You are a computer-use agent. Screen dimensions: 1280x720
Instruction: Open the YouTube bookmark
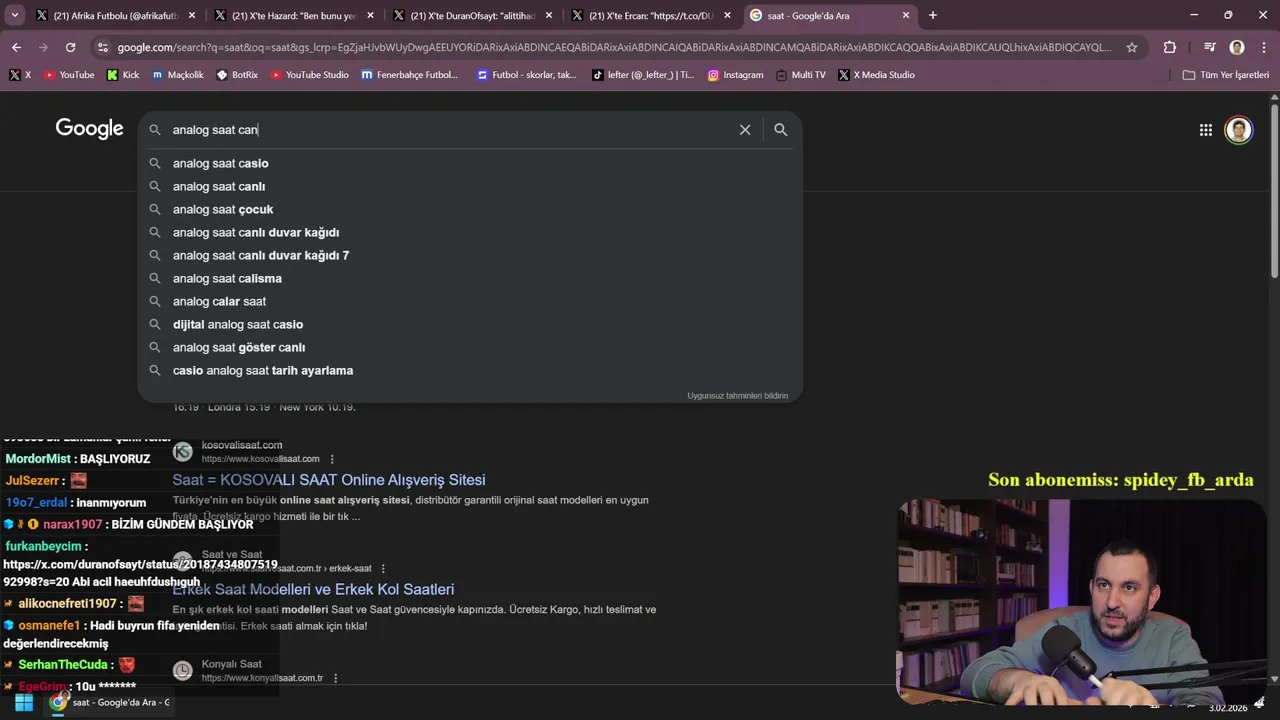pyautogui.click(x=69, y=75)
